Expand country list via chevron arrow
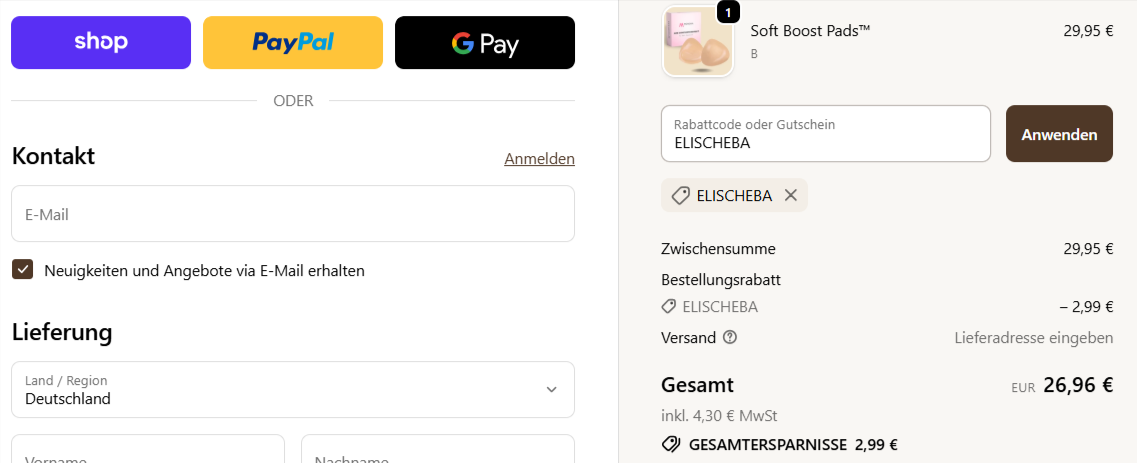 click(x=551, y=389)
